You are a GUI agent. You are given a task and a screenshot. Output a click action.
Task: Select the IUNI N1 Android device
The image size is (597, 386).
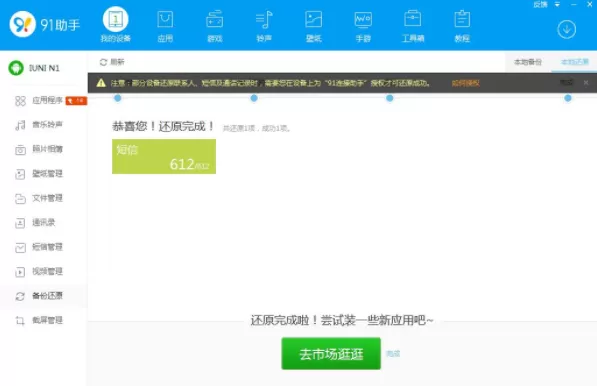34,68
